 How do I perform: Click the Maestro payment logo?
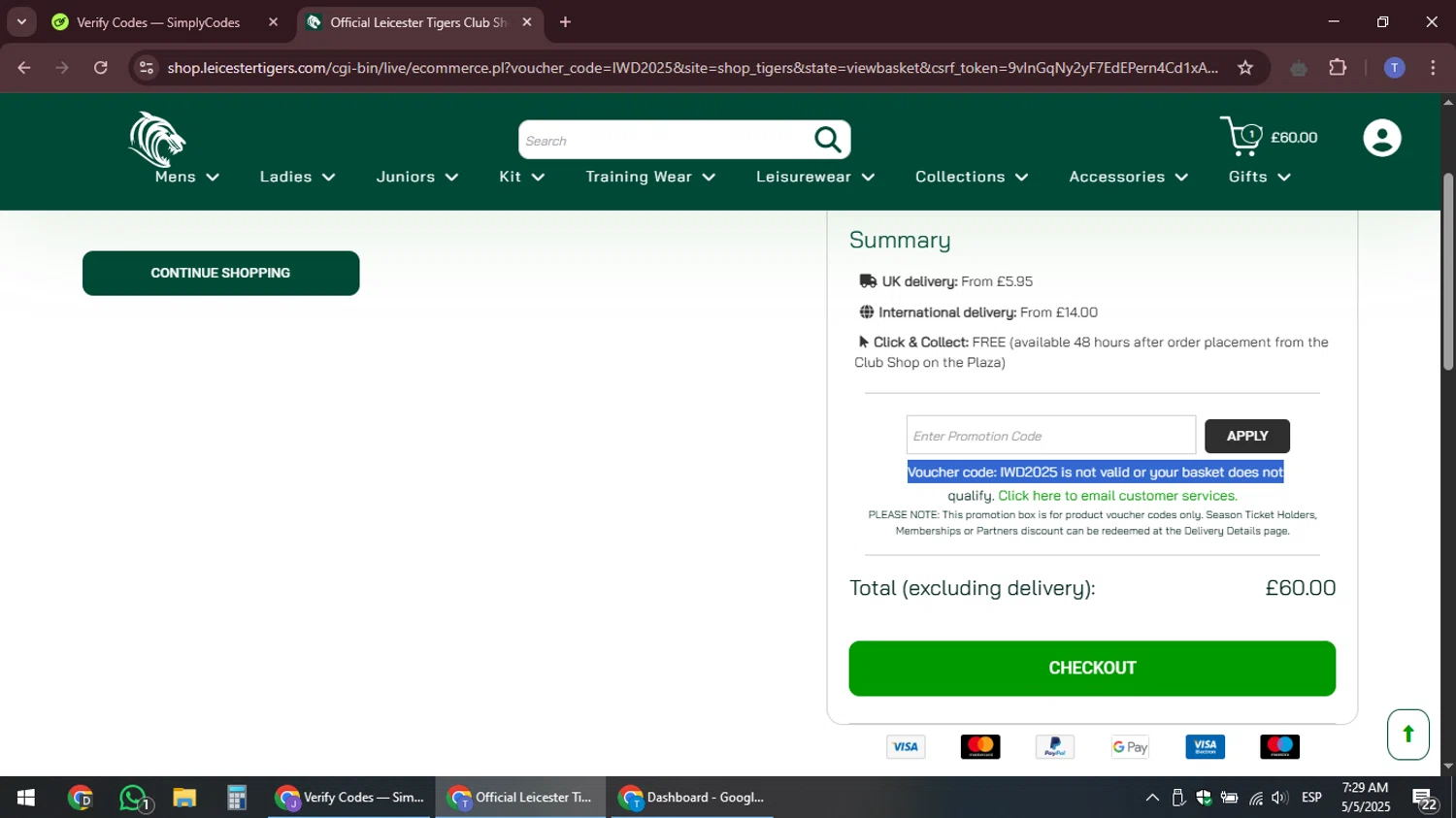click(x=1279, y=747)
